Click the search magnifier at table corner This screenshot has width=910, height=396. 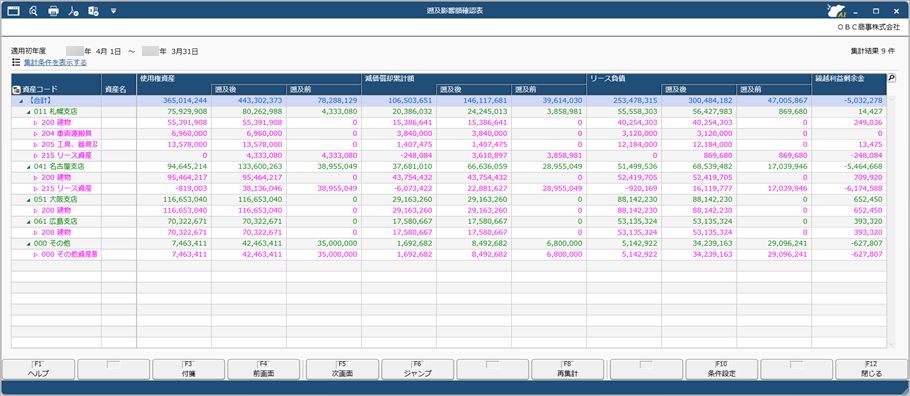pyautogui.click(x=891, y=78)
